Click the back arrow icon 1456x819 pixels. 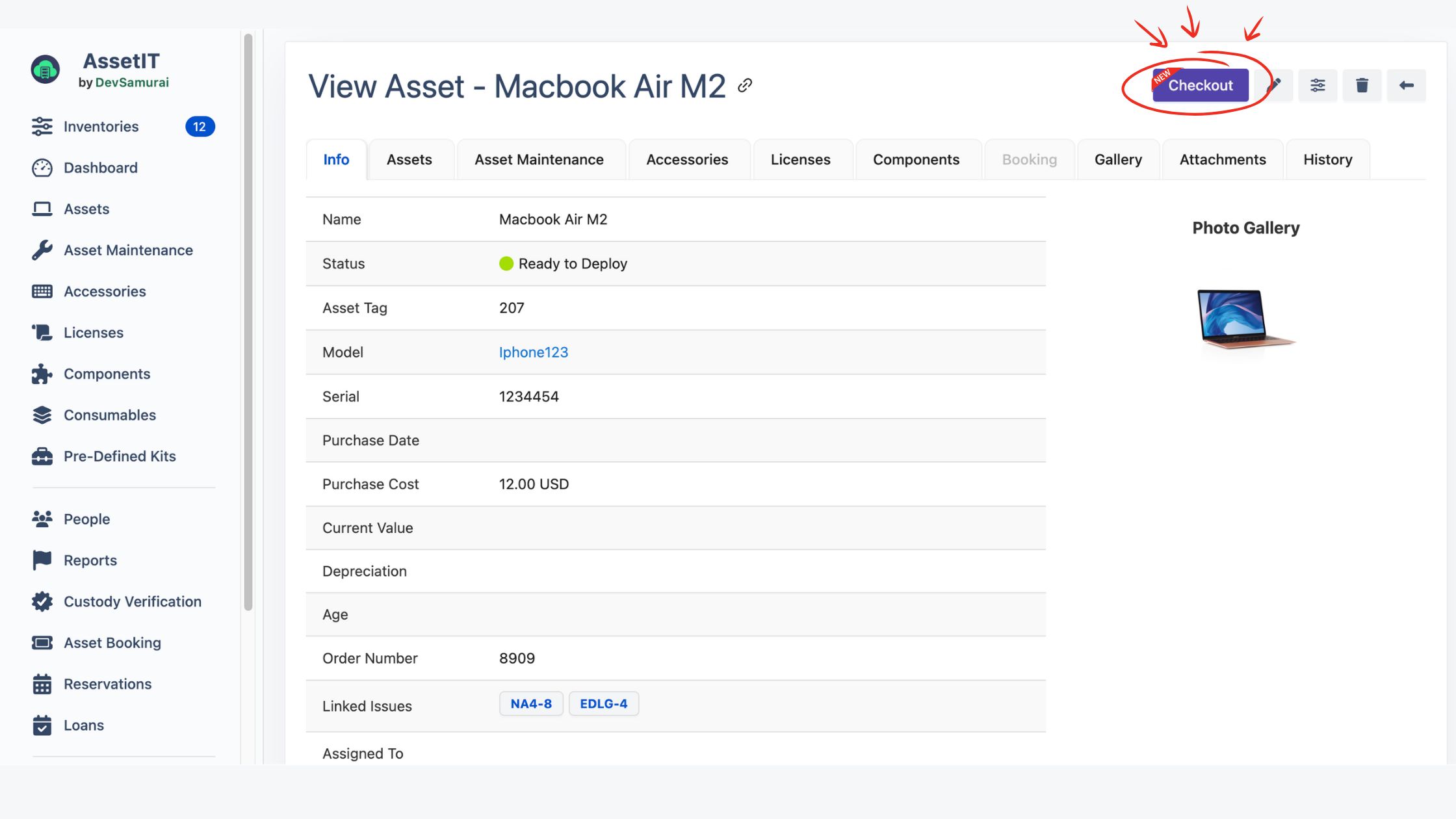[x=1406, y=85]
